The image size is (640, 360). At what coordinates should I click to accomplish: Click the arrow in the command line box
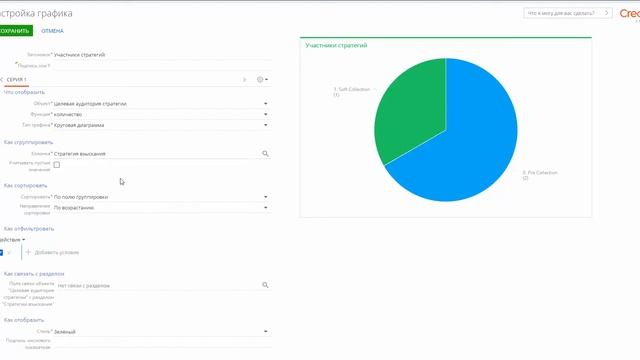click(x=607, y=13)
